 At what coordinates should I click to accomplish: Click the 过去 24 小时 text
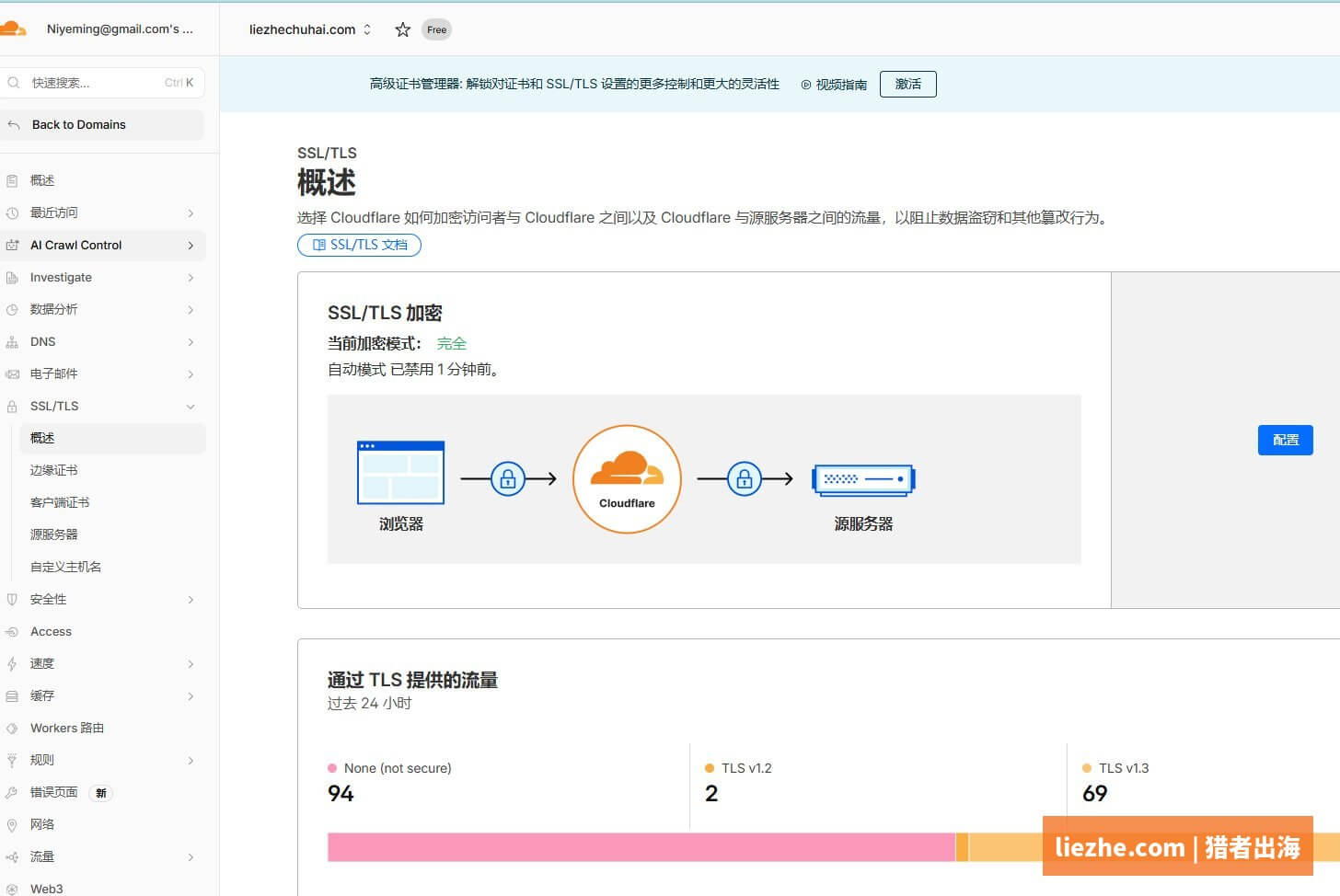coord(370,703)
